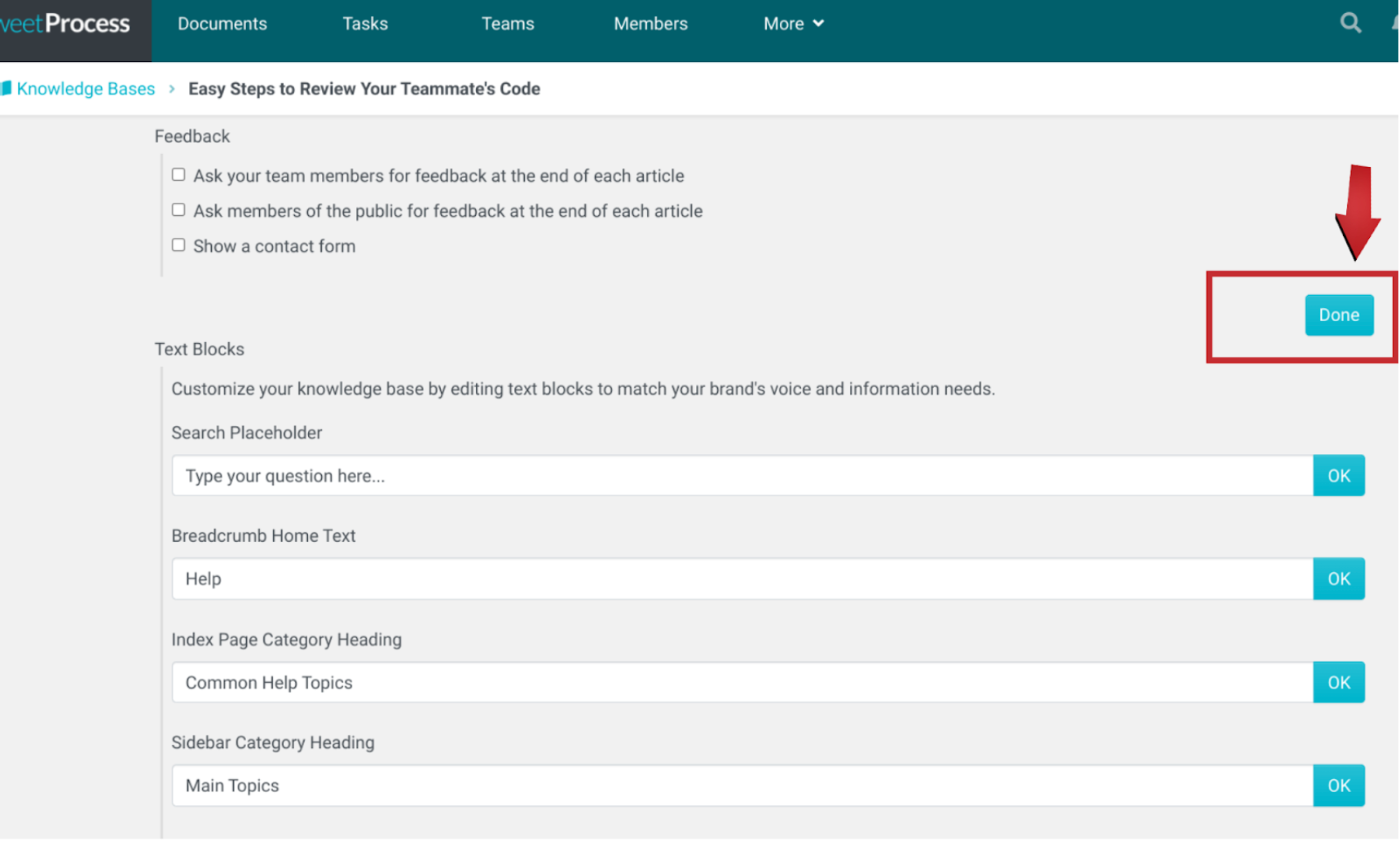Enable public feedback checkbox
The image size is (1400, 841).
click(178, 209)
